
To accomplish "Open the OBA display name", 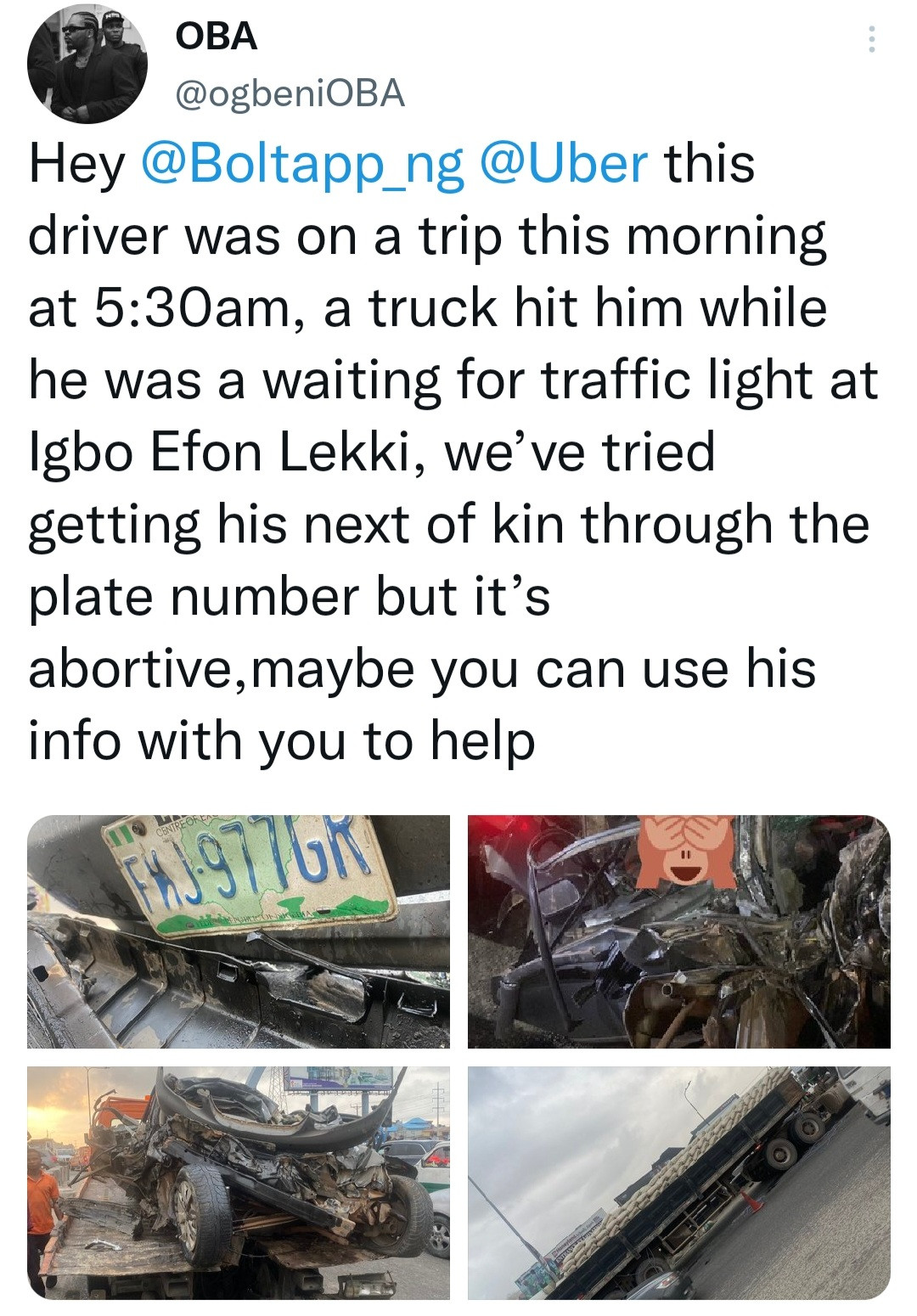I will tap(216, 36).
